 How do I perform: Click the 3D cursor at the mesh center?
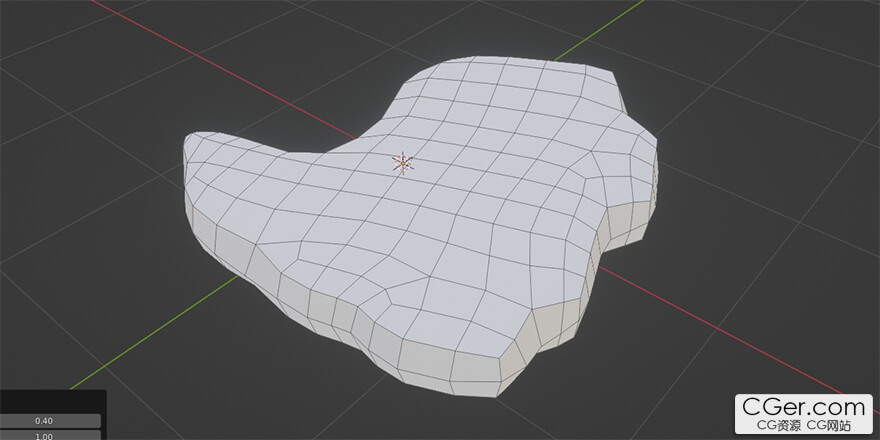coord(402,163)
